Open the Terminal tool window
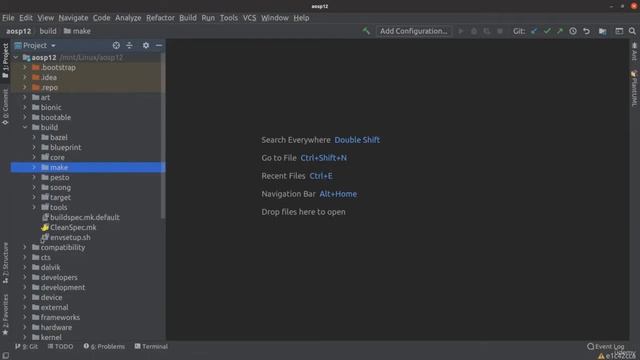Screen dimensions: 640x360 [151, 347]
